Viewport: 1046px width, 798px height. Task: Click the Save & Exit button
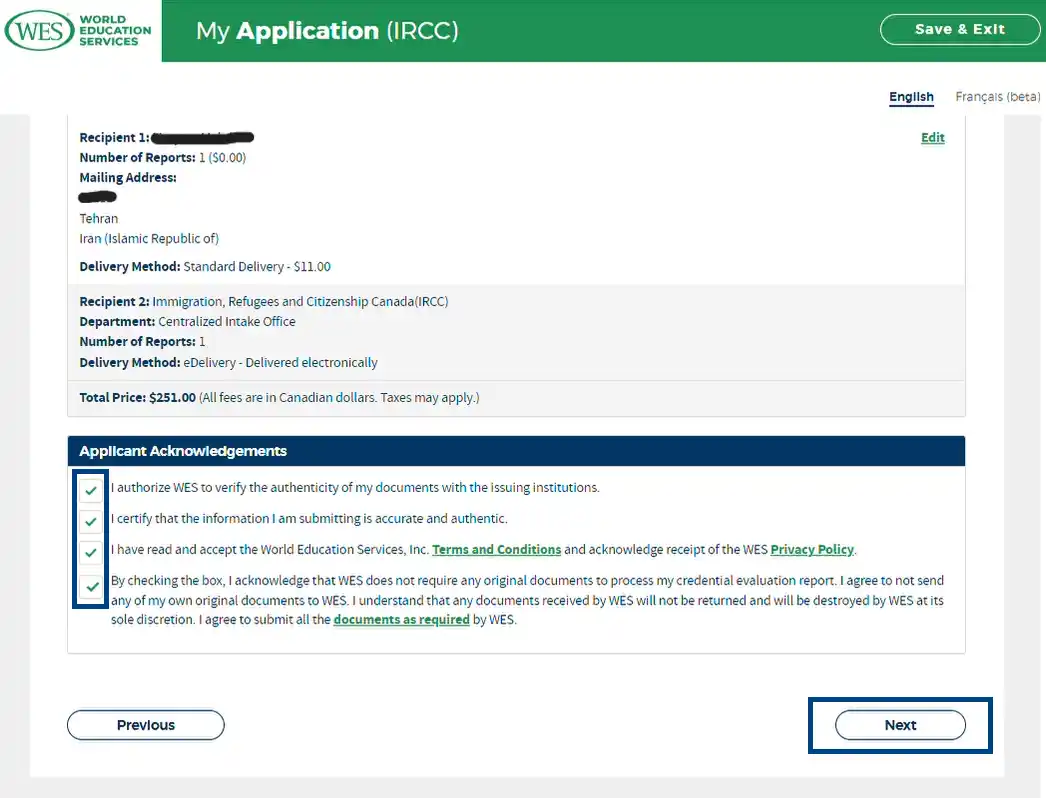tap(959, 29)
